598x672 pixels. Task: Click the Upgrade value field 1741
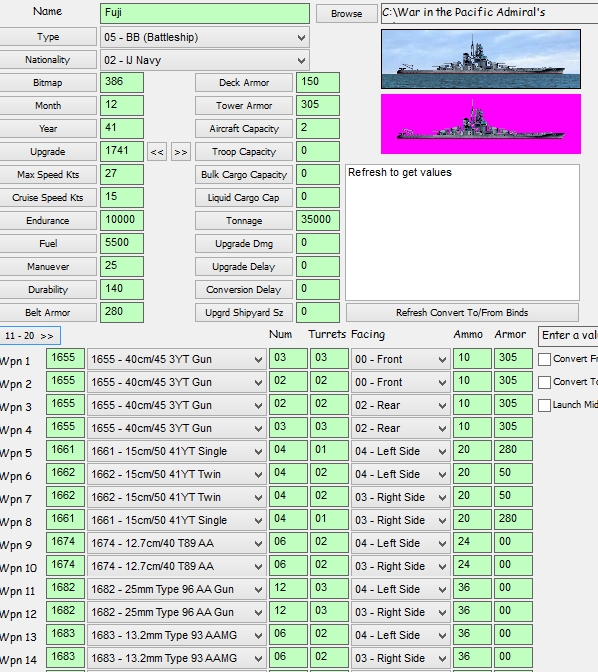[122, 152]
